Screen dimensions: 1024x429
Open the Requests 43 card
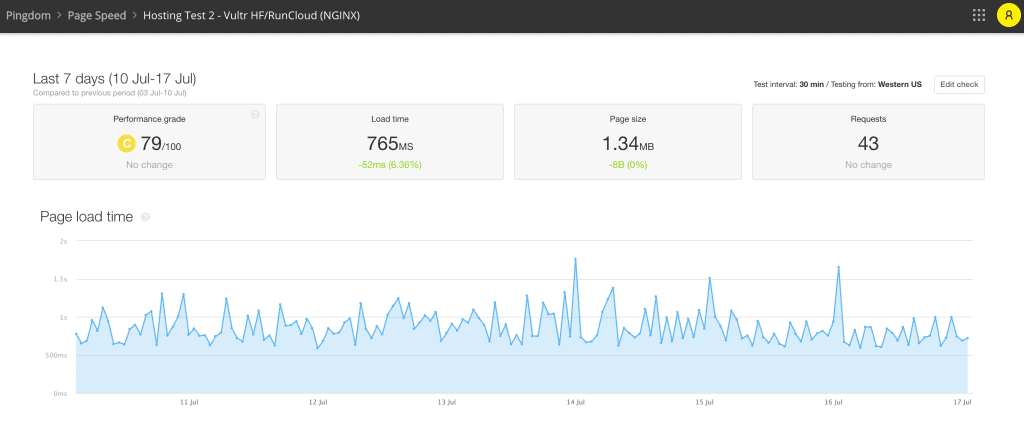click(x=868, y=141)
